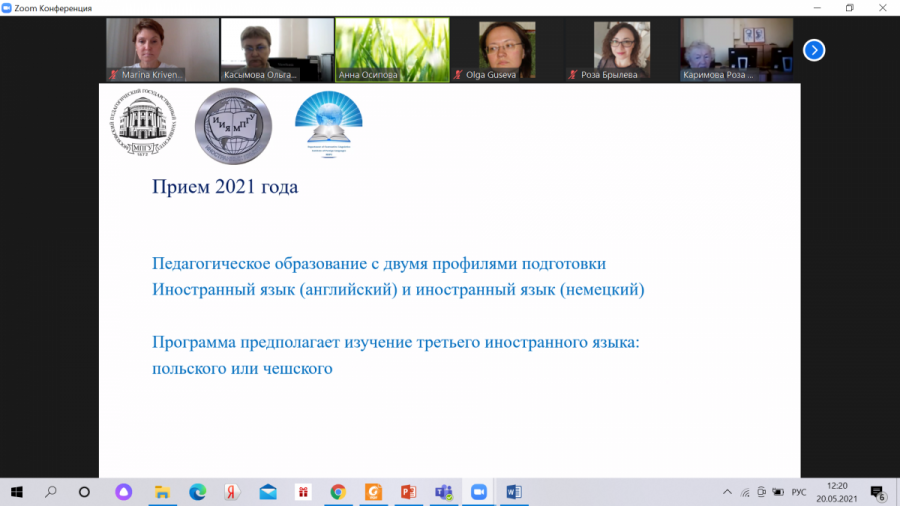This screenshot has width=900, height=506.
Task: Expand hidden system tray icons
Action: tap(727, 492)
